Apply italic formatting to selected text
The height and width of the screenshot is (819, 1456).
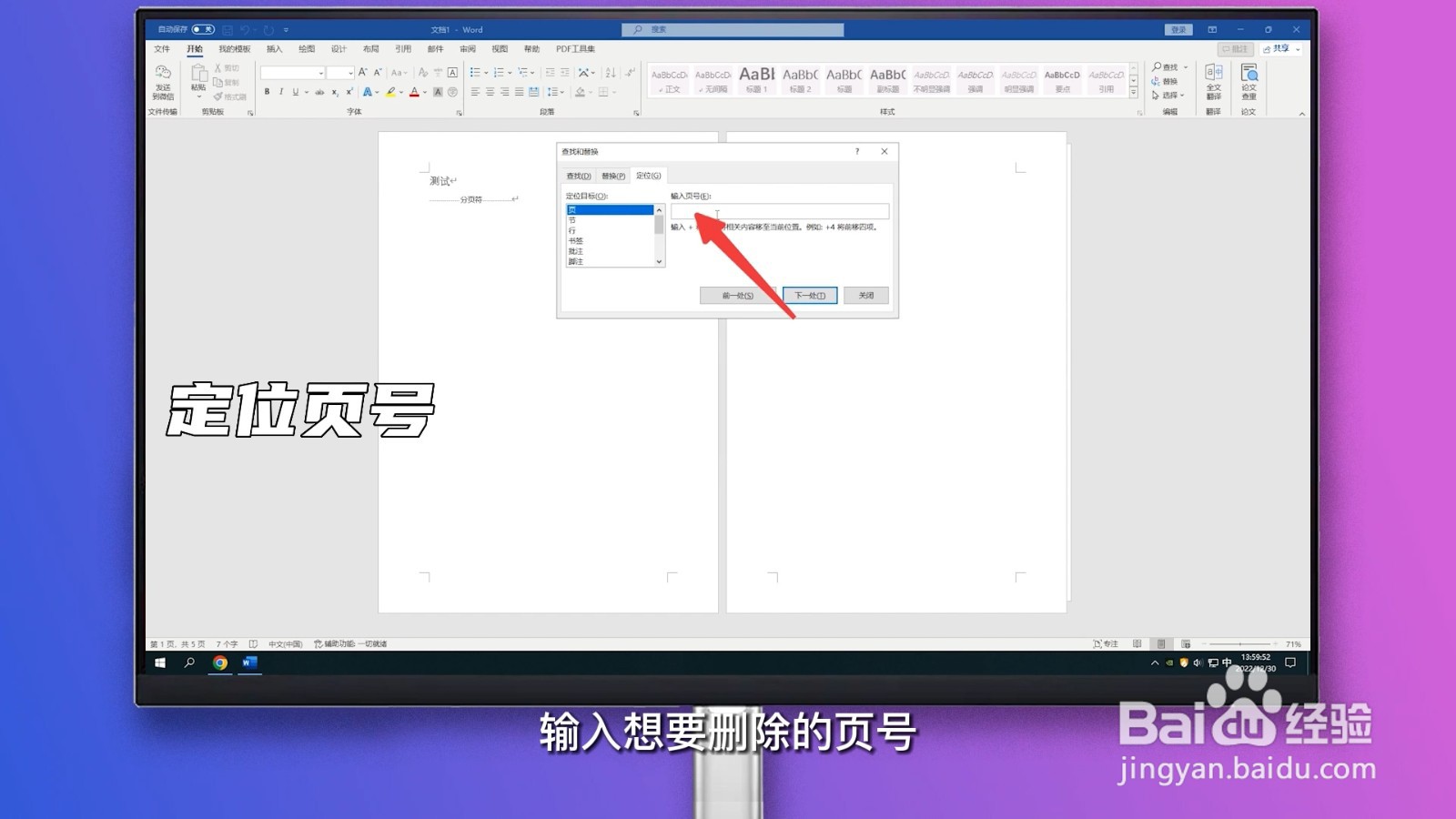[282, 92]
